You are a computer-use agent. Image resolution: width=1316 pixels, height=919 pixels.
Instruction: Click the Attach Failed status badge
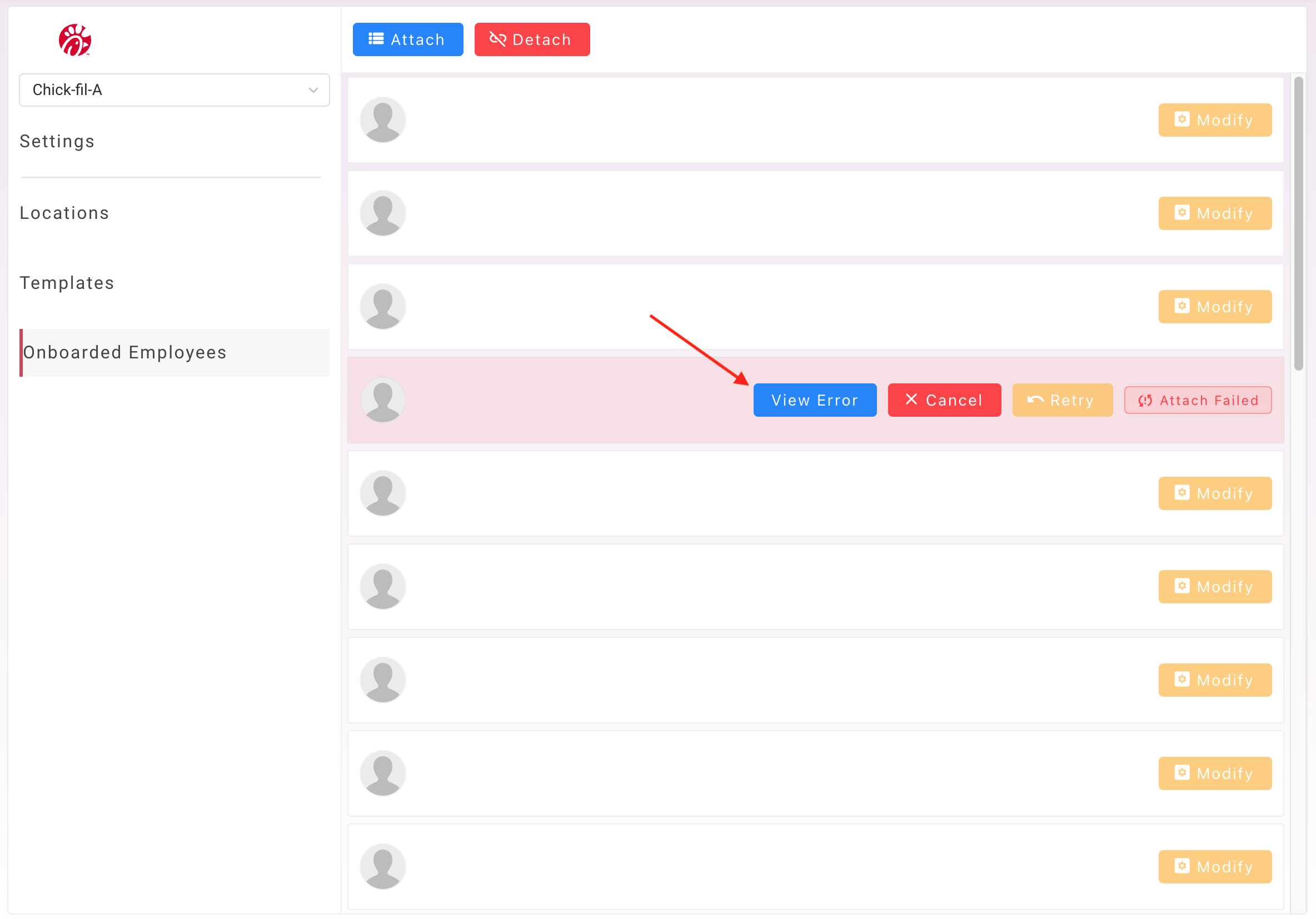(1198, 401)
